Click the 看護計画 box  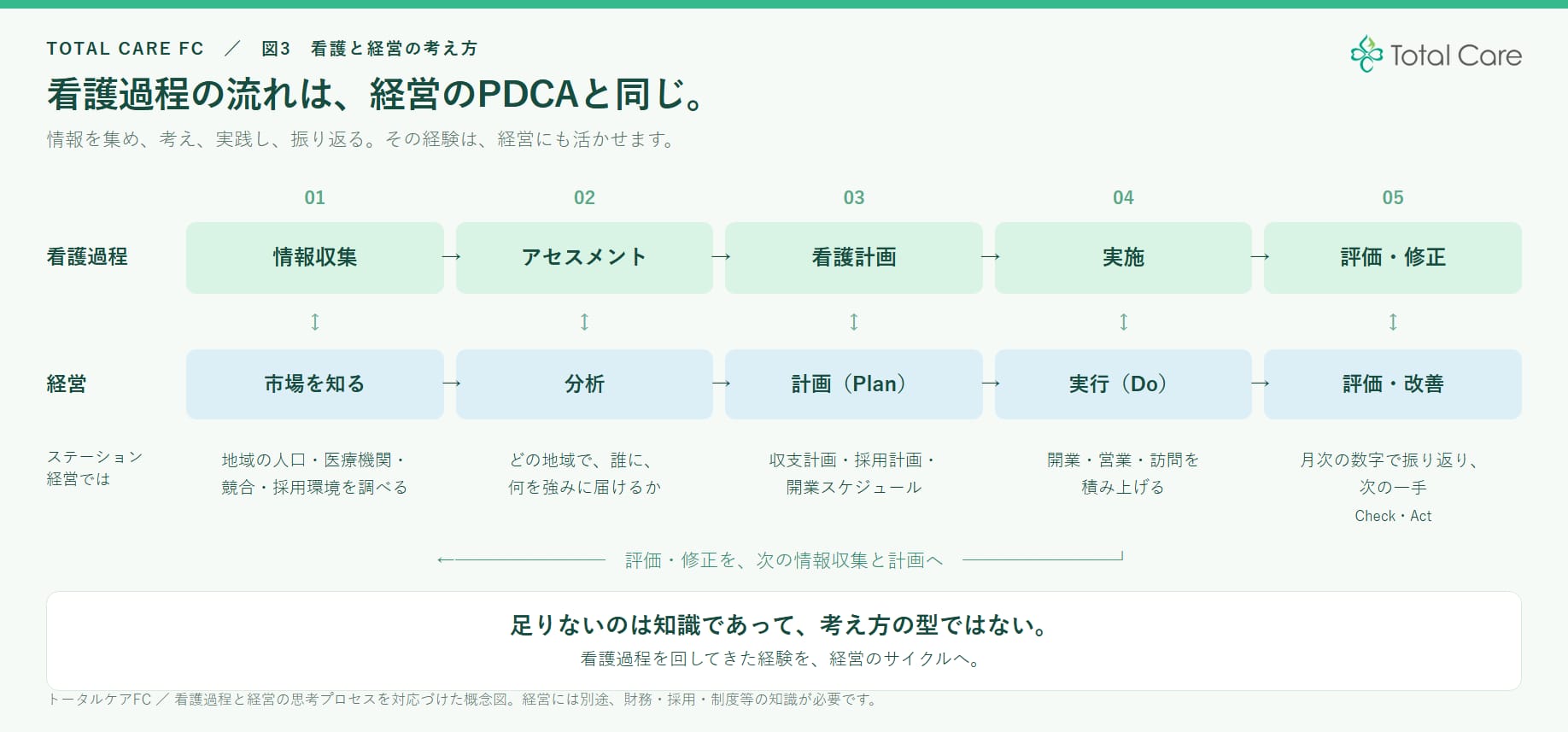point(854,258)
